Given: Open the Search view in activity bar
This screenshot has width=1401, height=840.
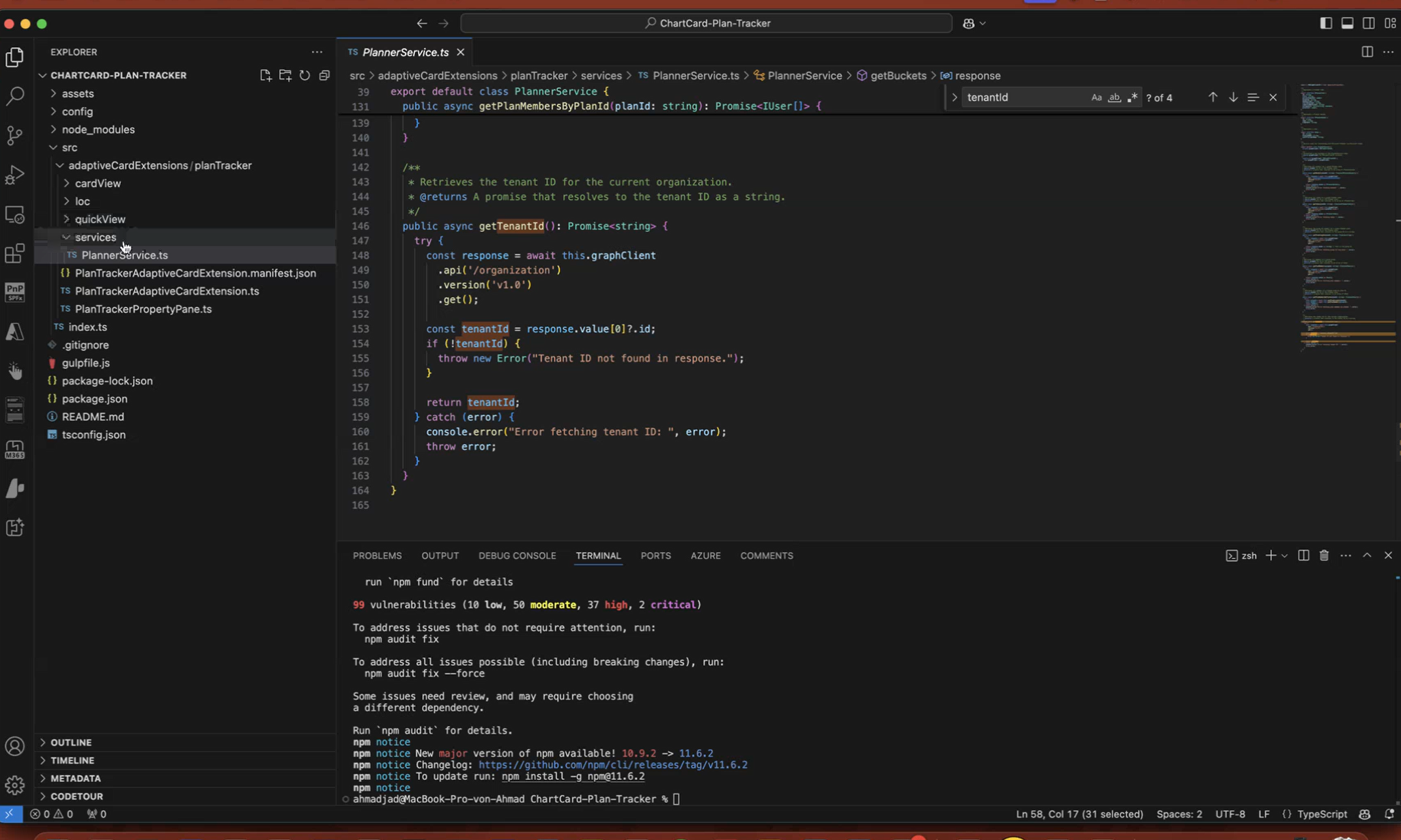Looking at the screenshot, I should coord(15,96).
